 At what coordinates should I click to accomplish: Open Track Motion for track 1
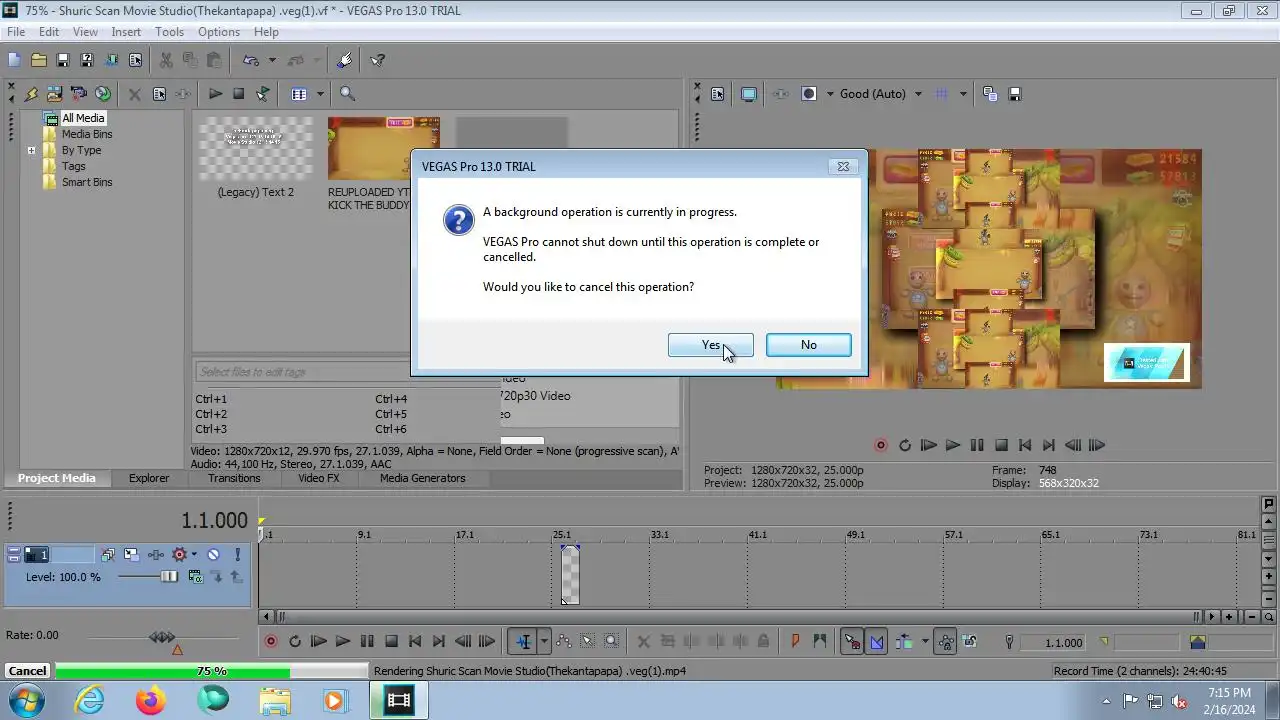(132, 554)
